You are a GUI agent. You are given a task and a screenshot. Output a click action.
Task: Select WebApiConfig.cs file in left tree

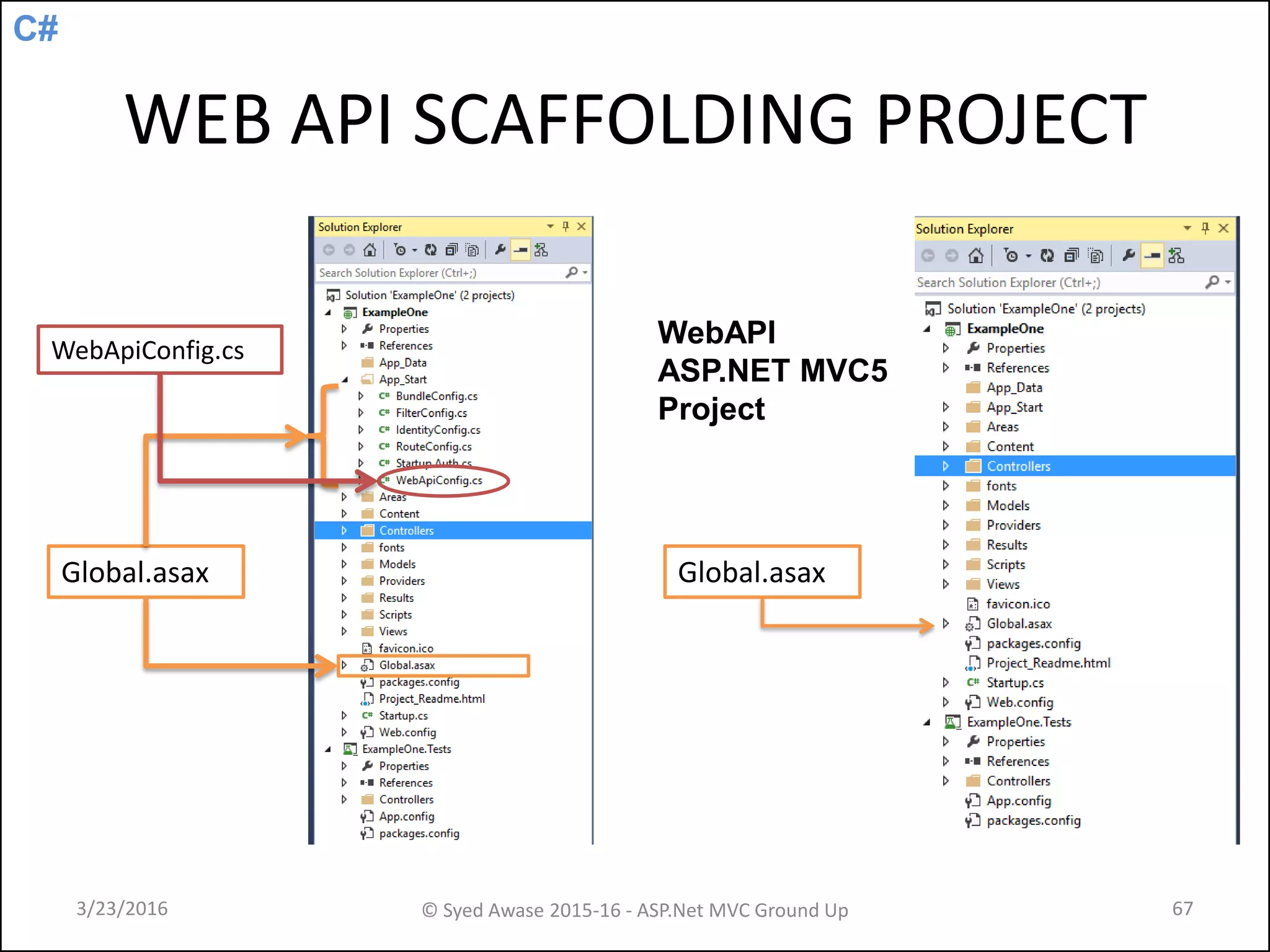439,480
